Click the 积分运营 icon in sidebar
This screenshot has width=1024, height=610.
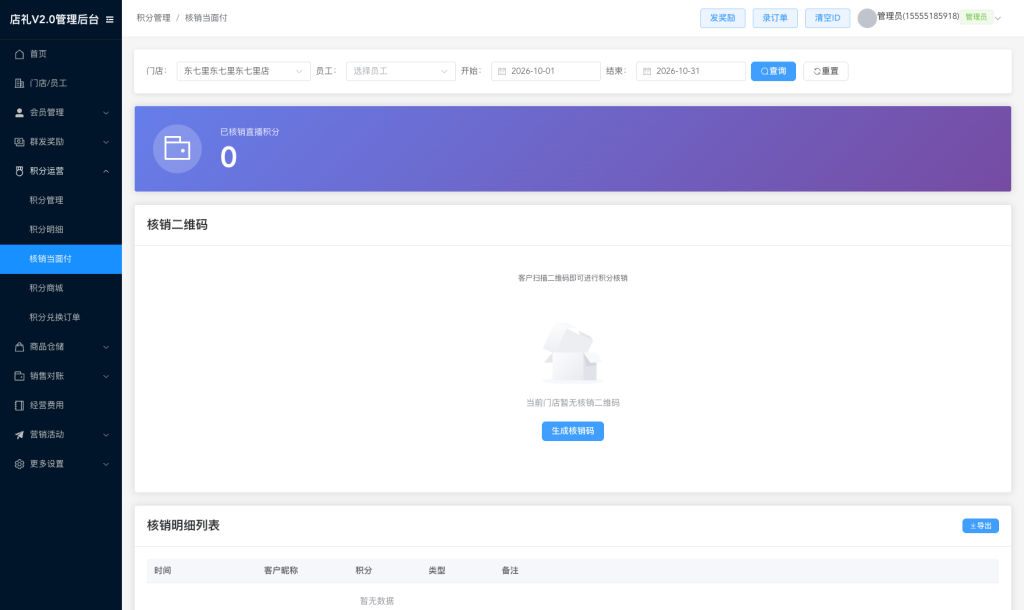pyautogui.click(x=20, y=171)
